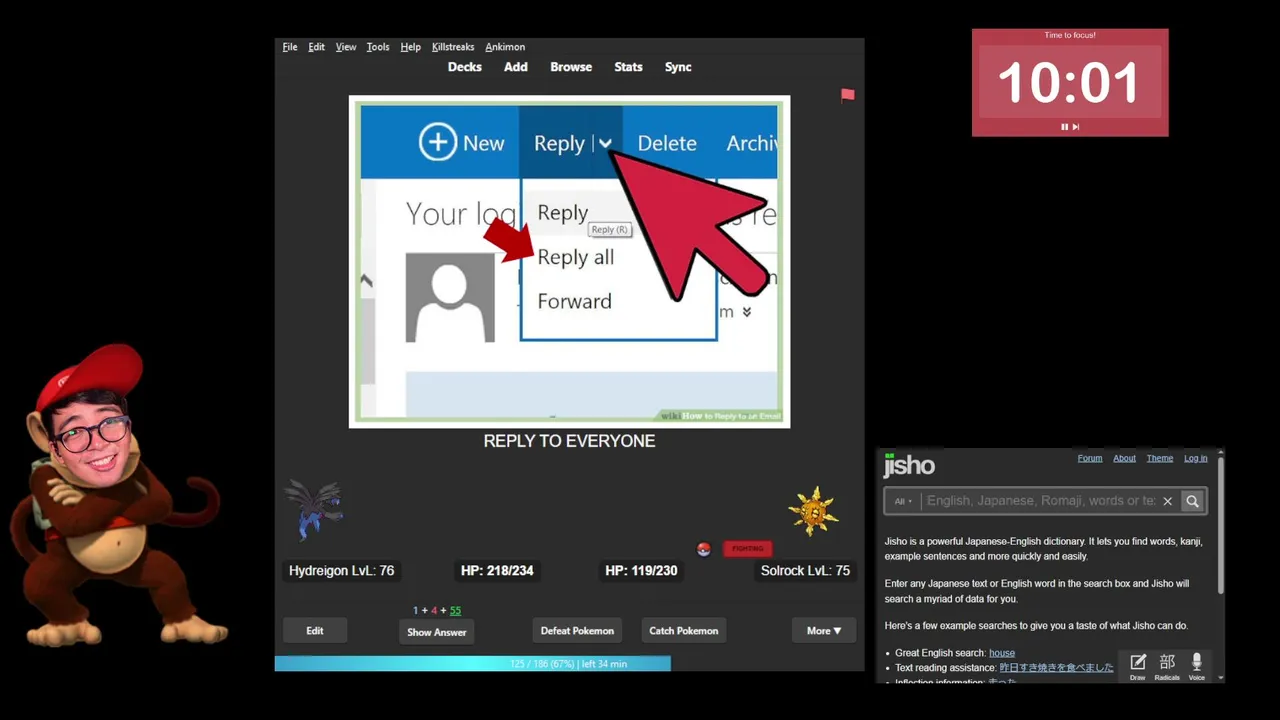The image size is (1280, 720).
Task: Click the Show Answer button
Action: pyautogui.click(x=437, y=632)
